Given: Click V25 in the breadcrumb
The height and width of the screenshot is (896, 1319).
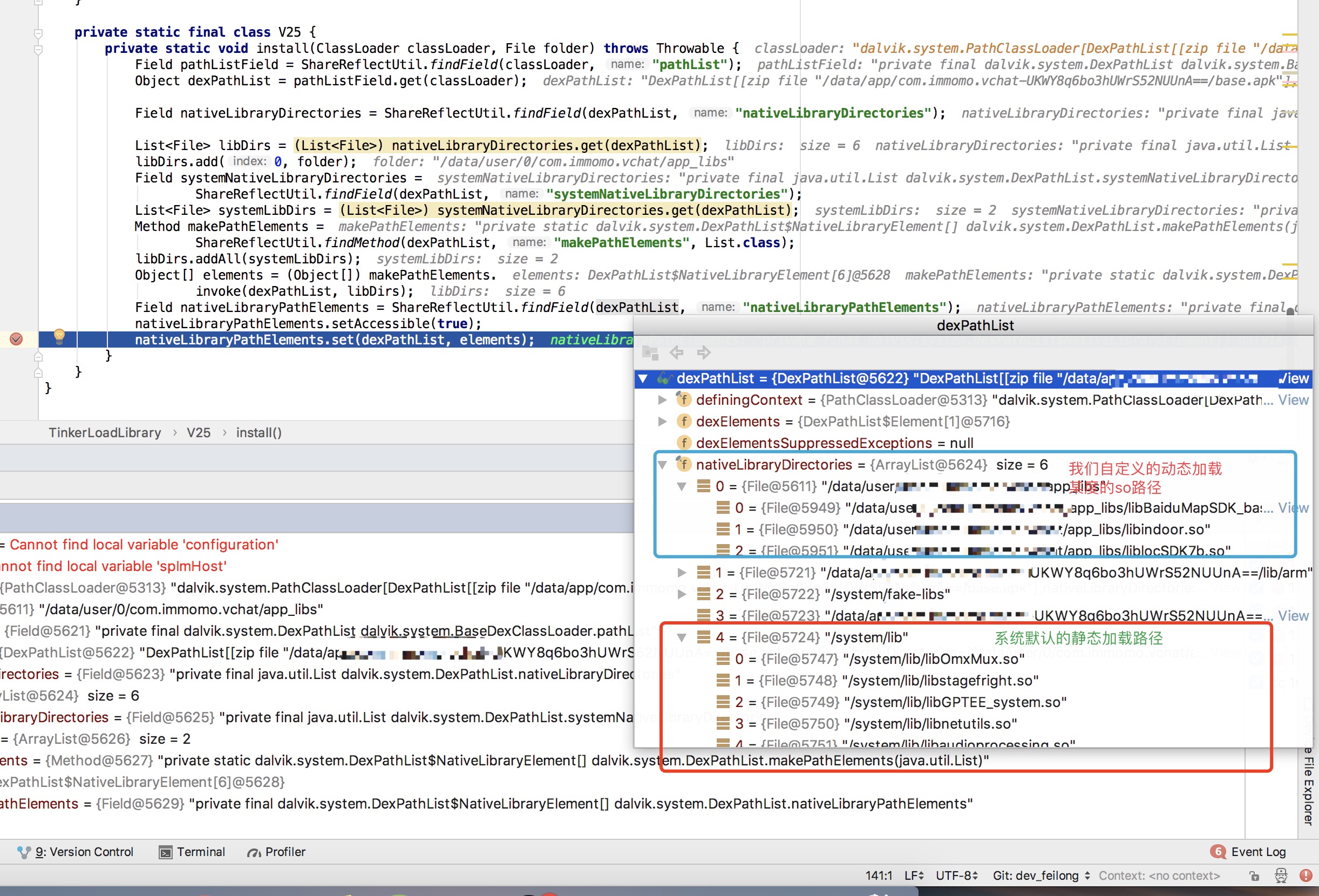Looking at the screenshot, I should pos(199,433).
